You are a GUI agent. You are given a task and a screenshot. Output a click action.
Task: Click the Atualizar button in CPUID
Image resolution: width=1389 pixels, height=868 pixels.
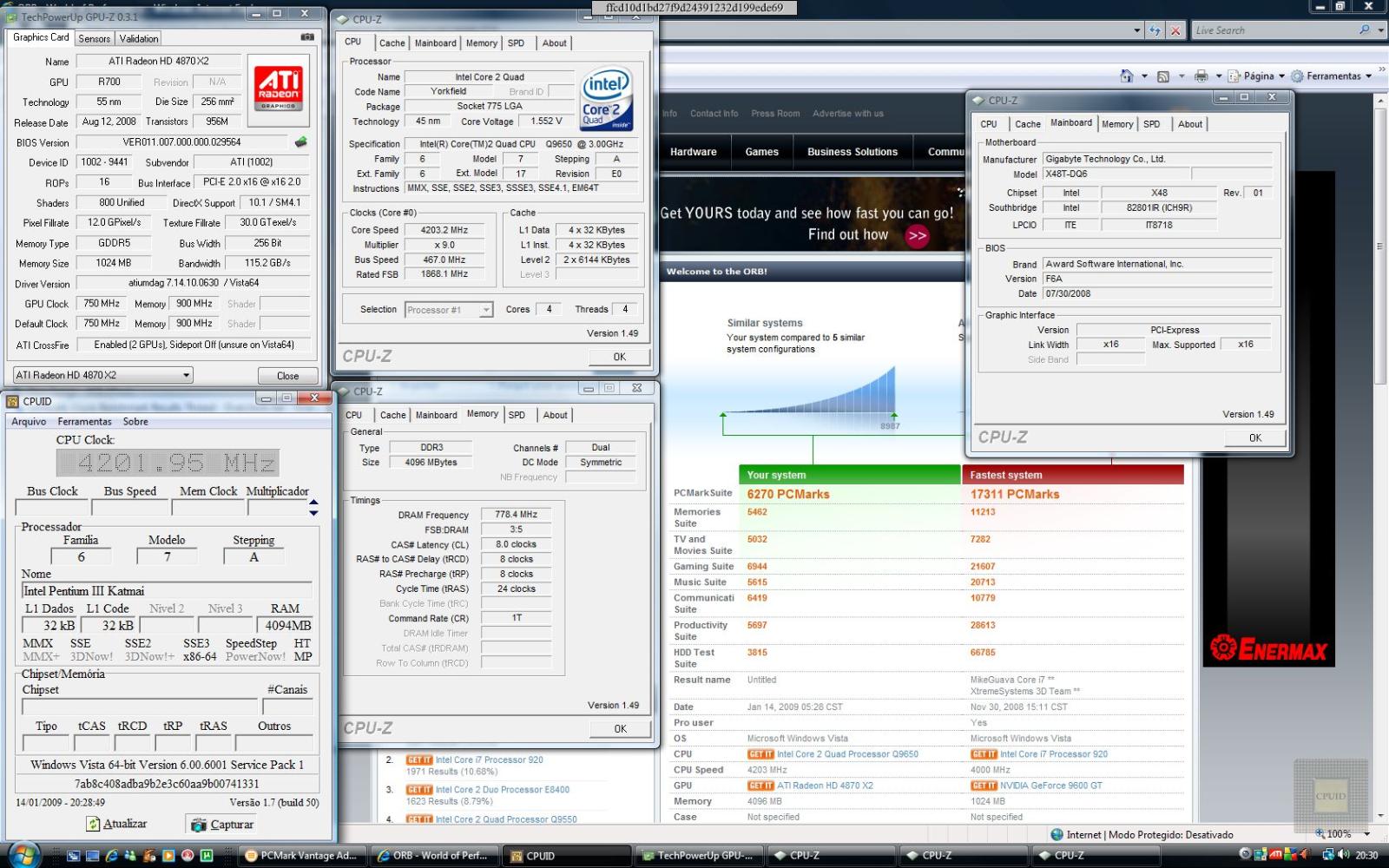coord(116,824)
